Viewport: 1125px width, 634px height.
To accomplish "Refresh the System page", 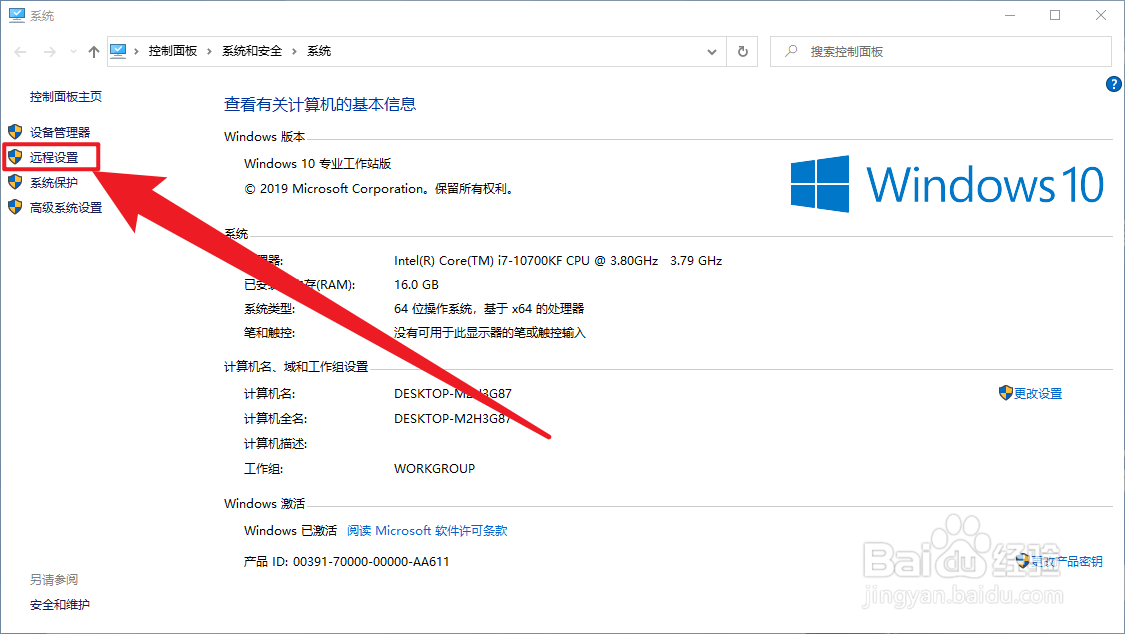I will pos(743,52).
